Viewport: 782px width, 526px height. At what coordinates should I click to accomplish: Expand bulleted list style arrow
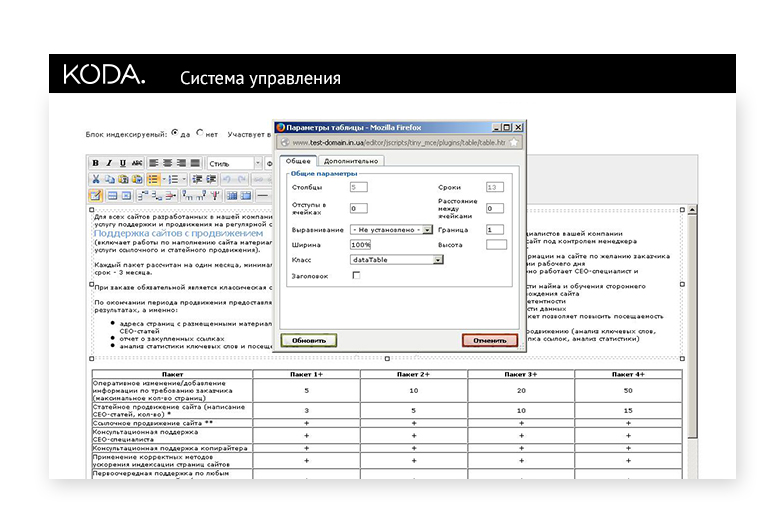pos(164,179)
